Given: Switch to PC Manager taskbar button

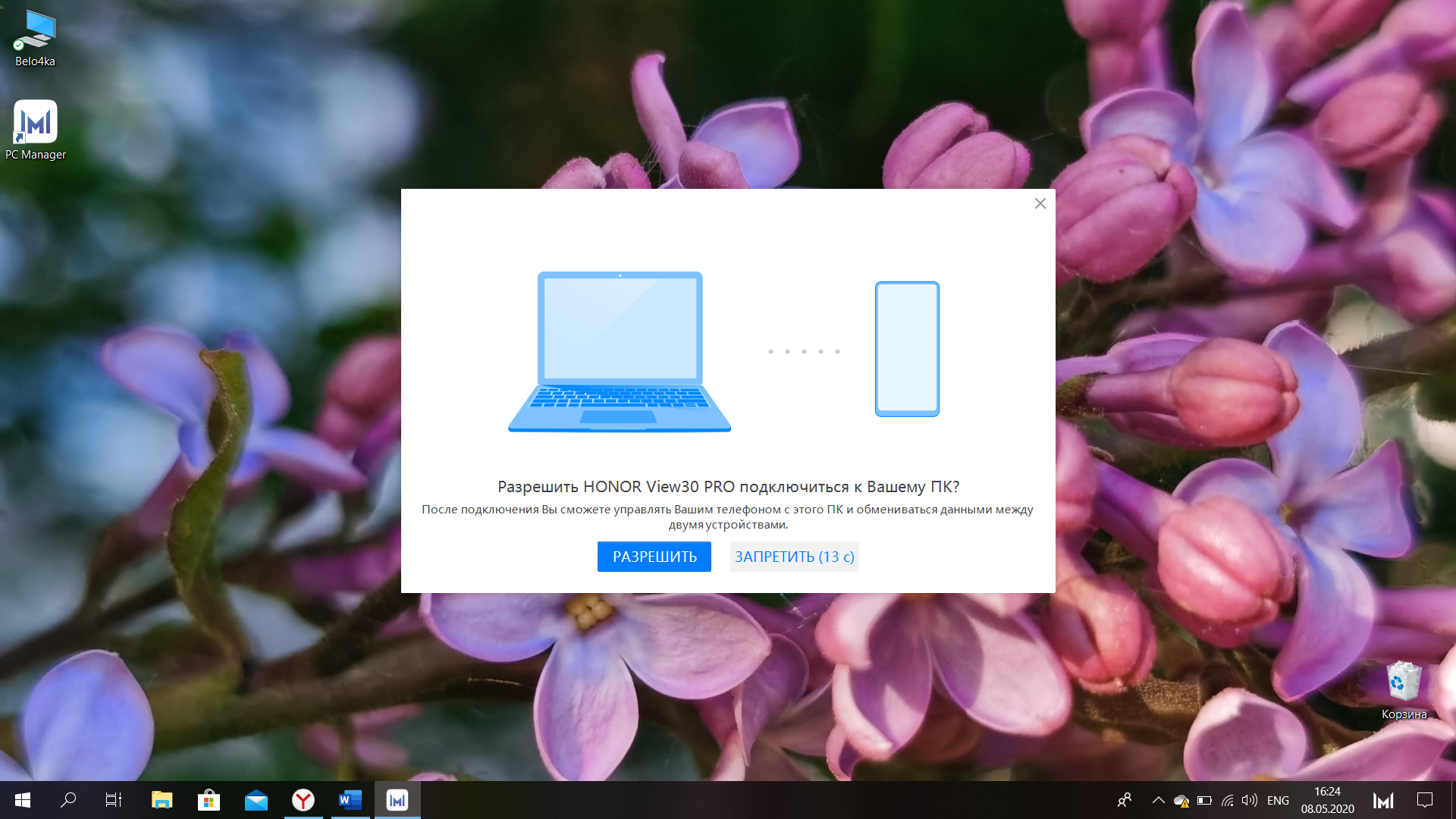Looking at the screenshot, I should pyautogui.click(x=397, y=800).
